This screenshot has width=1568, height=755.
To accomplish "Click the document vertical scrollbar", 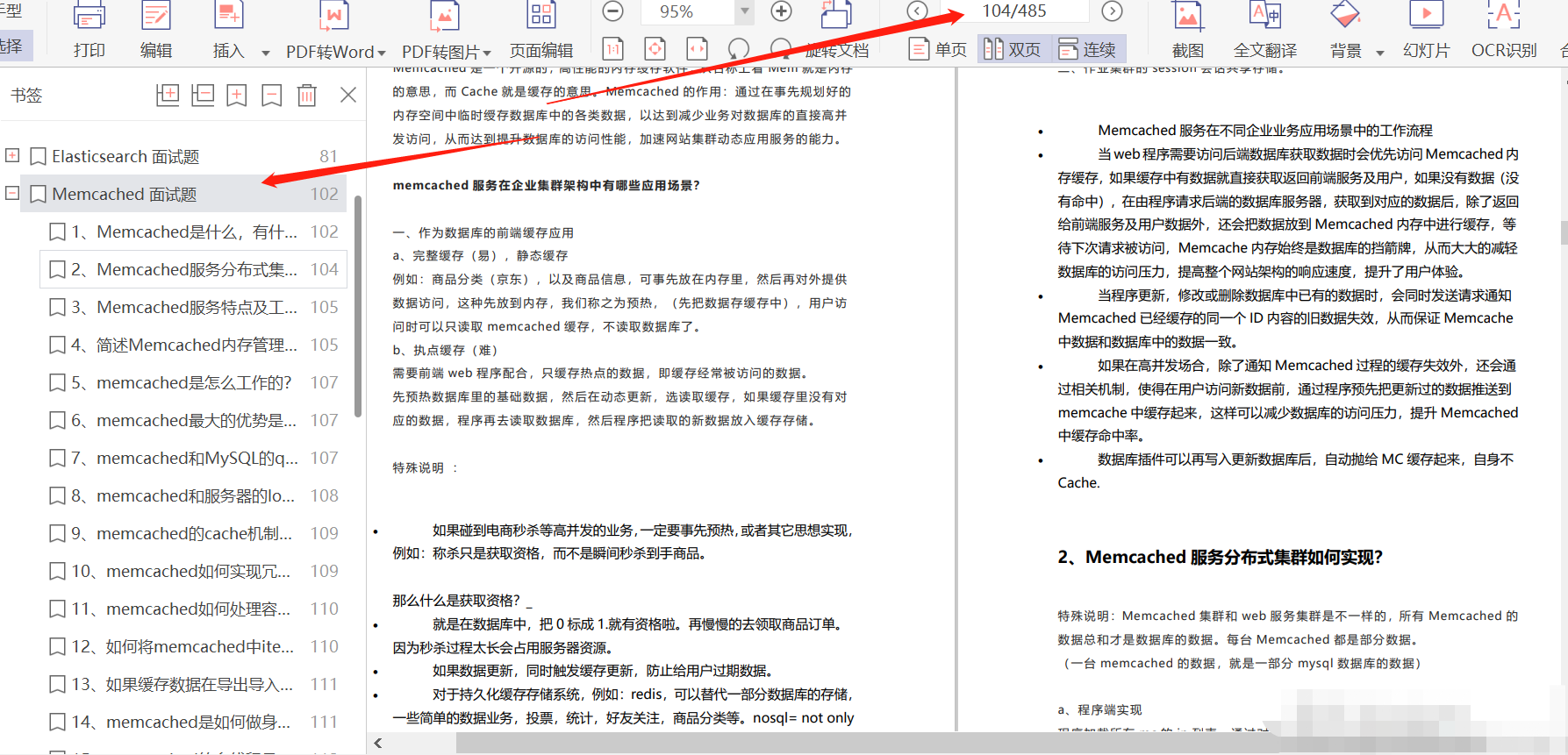I will [1564, 232].
